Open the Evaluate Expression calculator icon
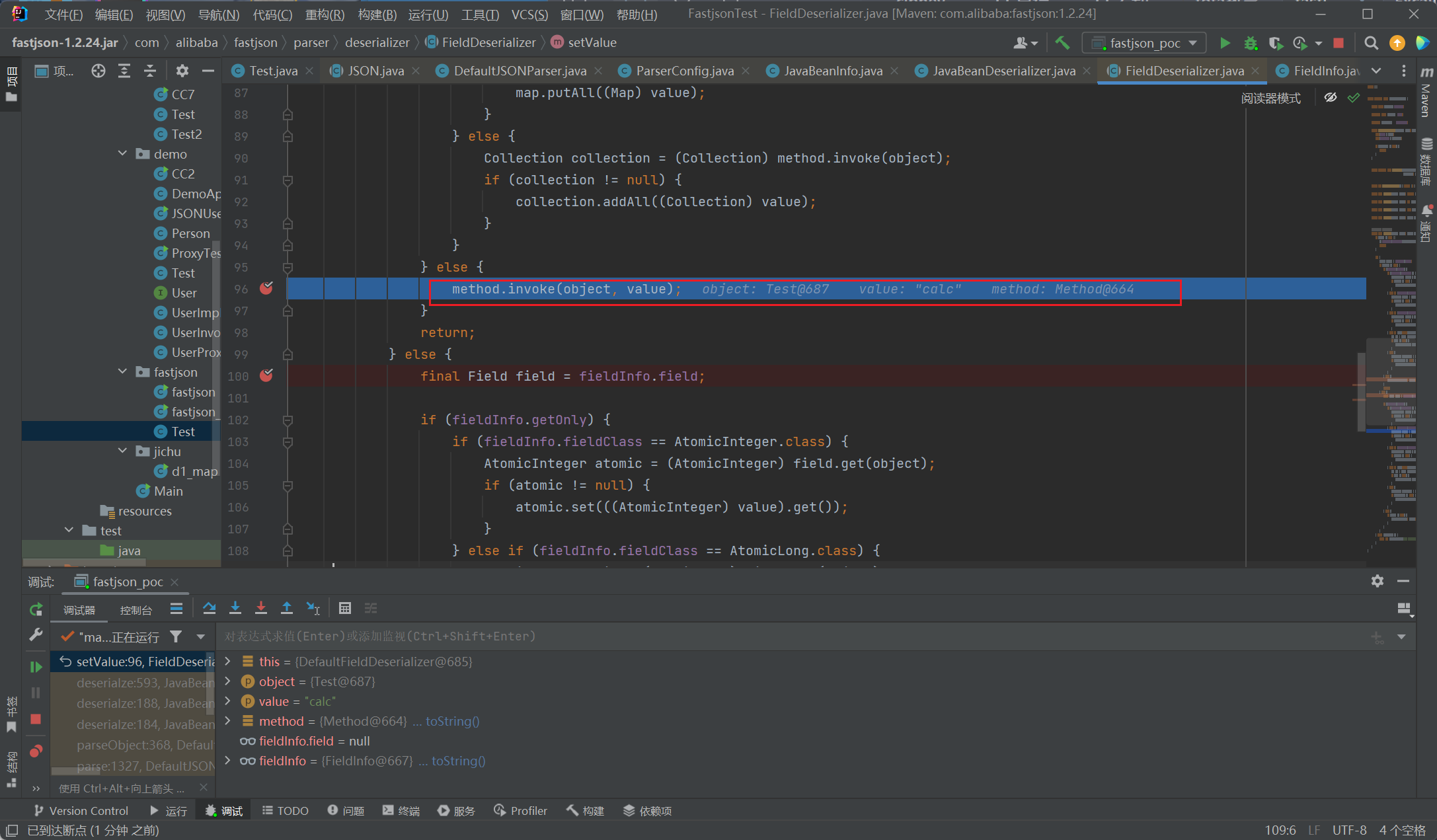 coord(344,608)
